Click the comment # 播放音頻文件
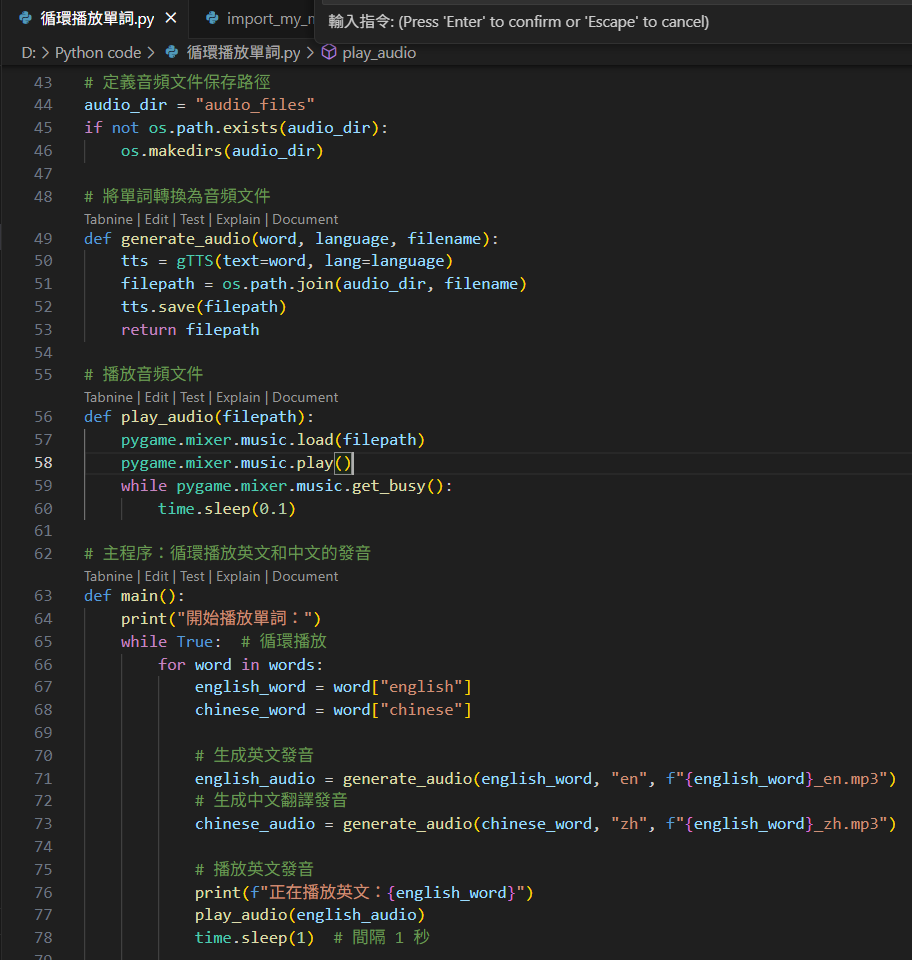 (x=143, y=374)
